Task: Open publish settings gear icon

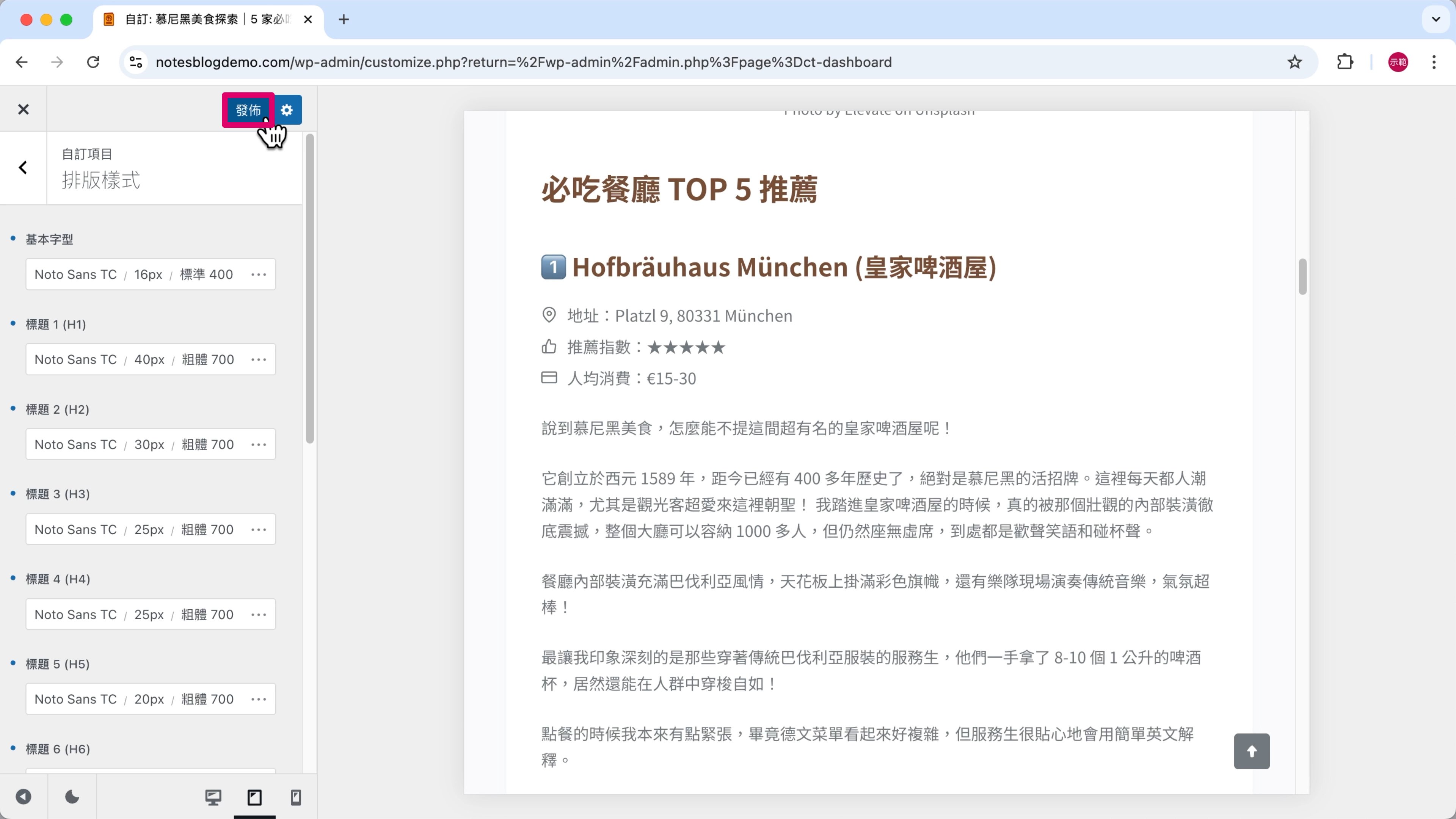Action: [x=287, y=110]
